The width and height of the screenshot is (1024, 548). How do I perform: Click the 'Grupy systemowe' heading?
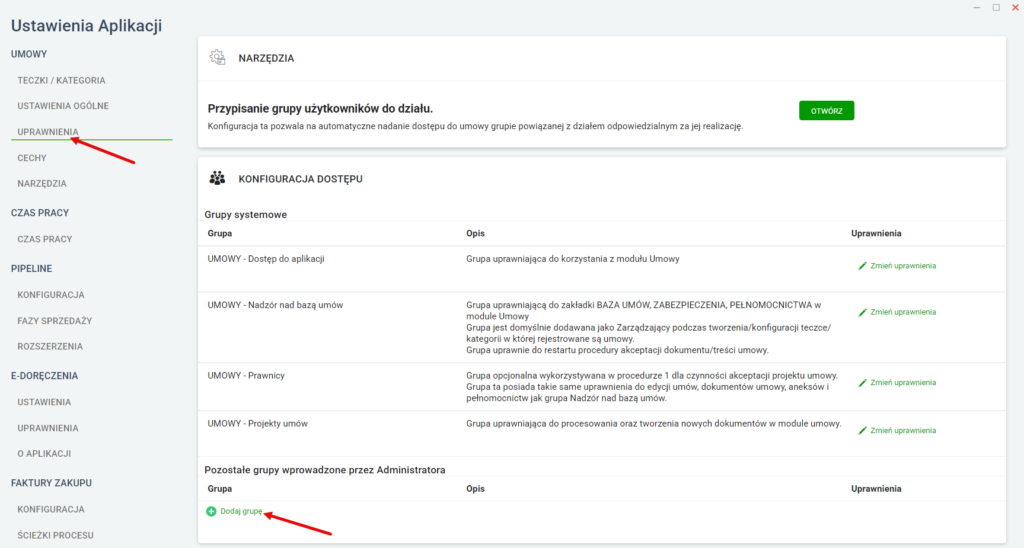coord(246,214)
